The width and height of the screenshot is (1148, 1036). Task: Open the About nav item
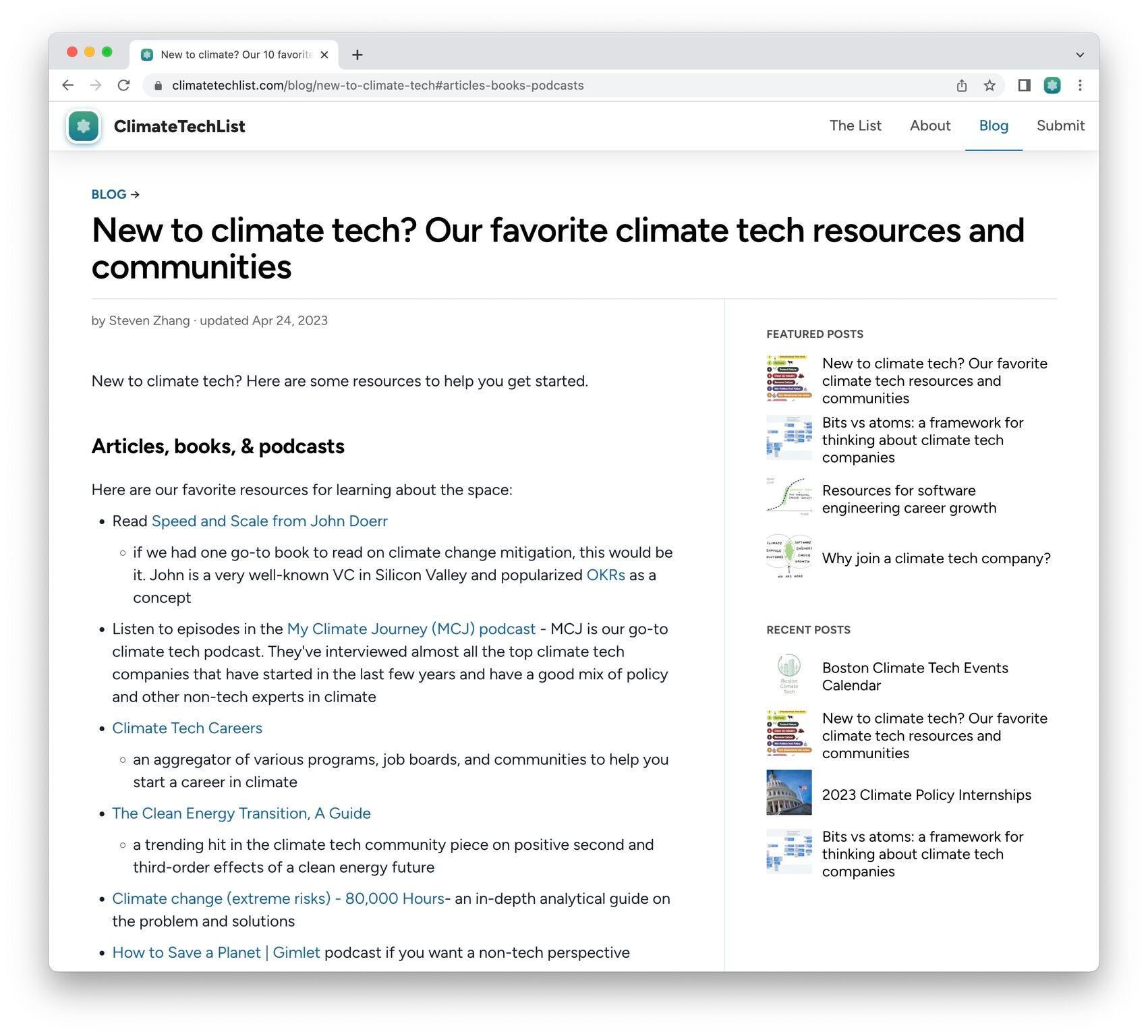(x=930, y=125)
